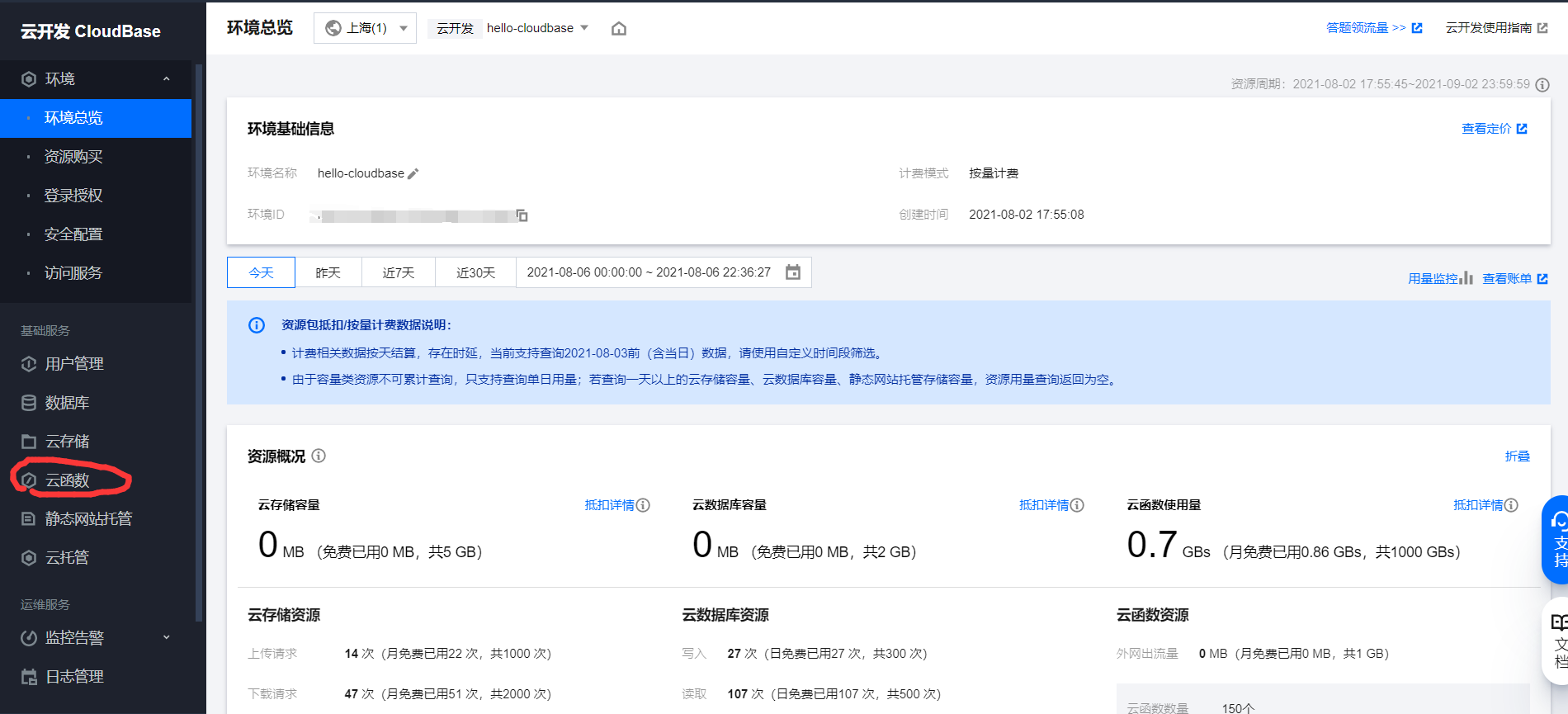1568x714 pixels.
Task: Open 查看账单 bill link
Action: pyautogui.click(x=1515, y=278)
